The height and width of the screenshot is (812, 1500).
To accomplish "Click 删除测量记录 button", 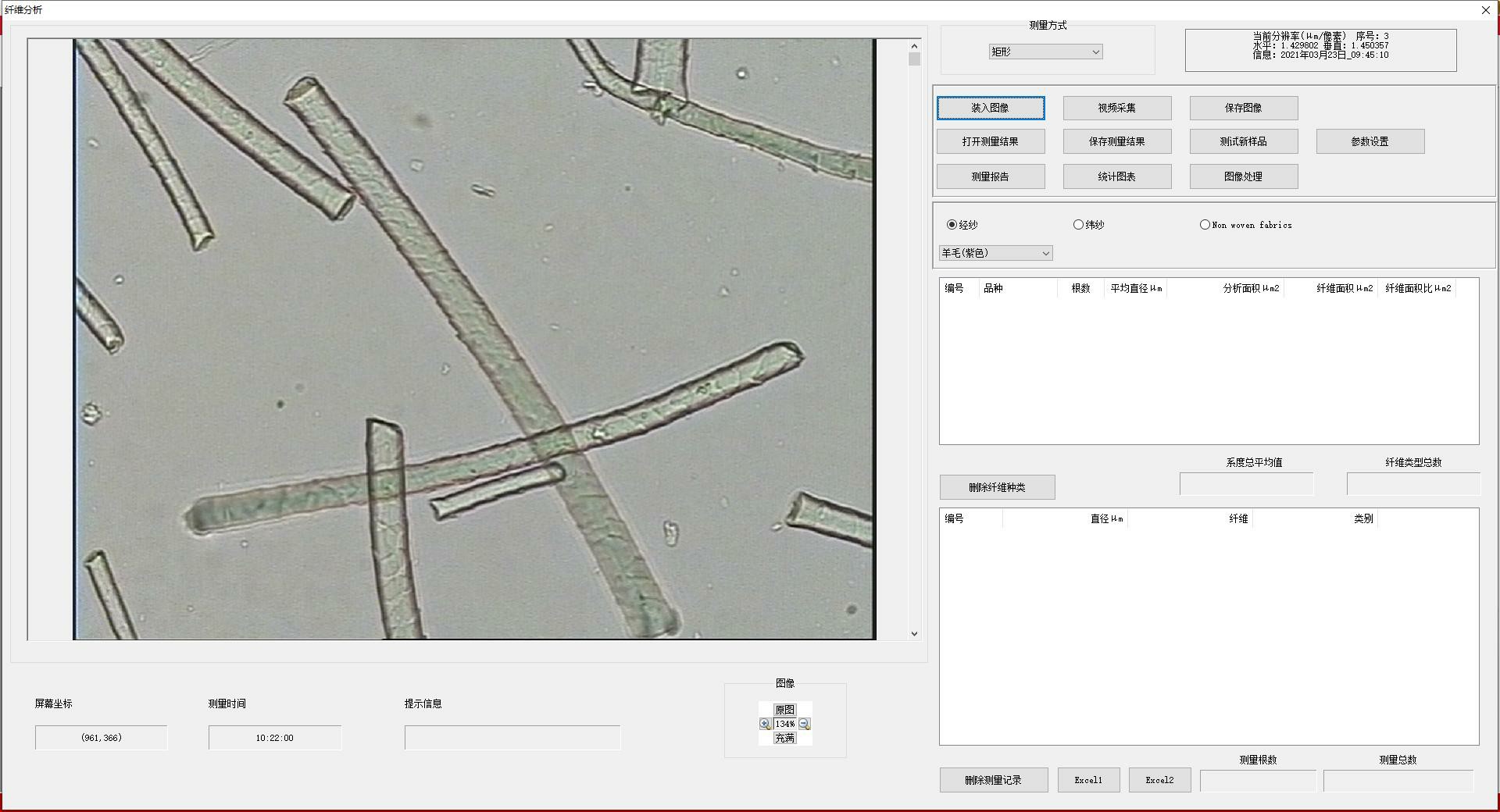I will (x=994, y=780).
